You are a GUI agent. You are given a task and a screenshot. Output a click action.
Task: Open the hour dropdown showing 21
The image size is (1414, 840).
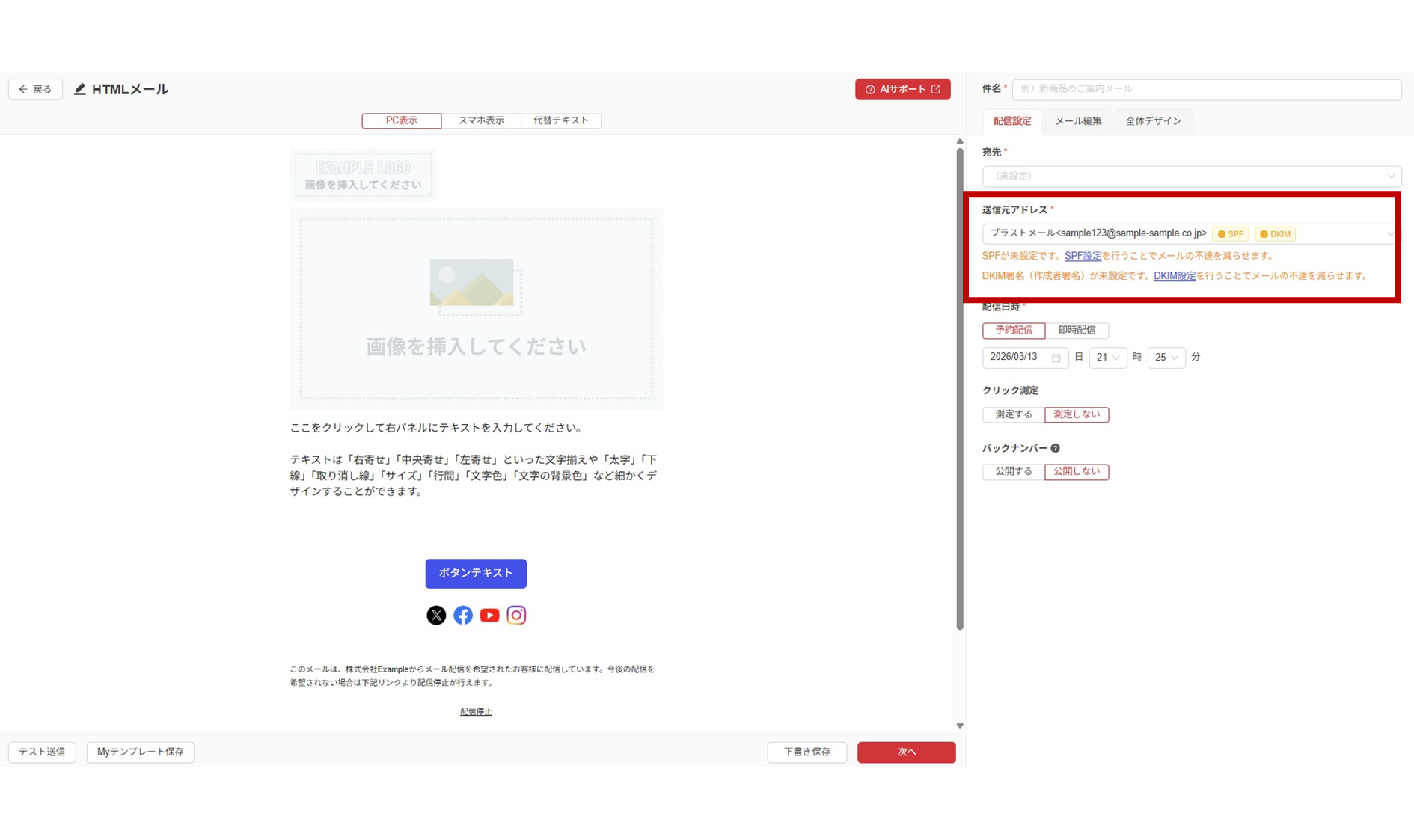coord(1107,358)
